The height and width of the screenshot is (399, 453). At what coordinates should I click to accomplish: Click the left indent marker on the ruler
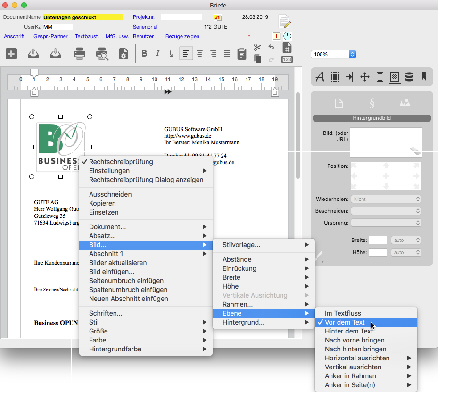[x=34, y=92]
